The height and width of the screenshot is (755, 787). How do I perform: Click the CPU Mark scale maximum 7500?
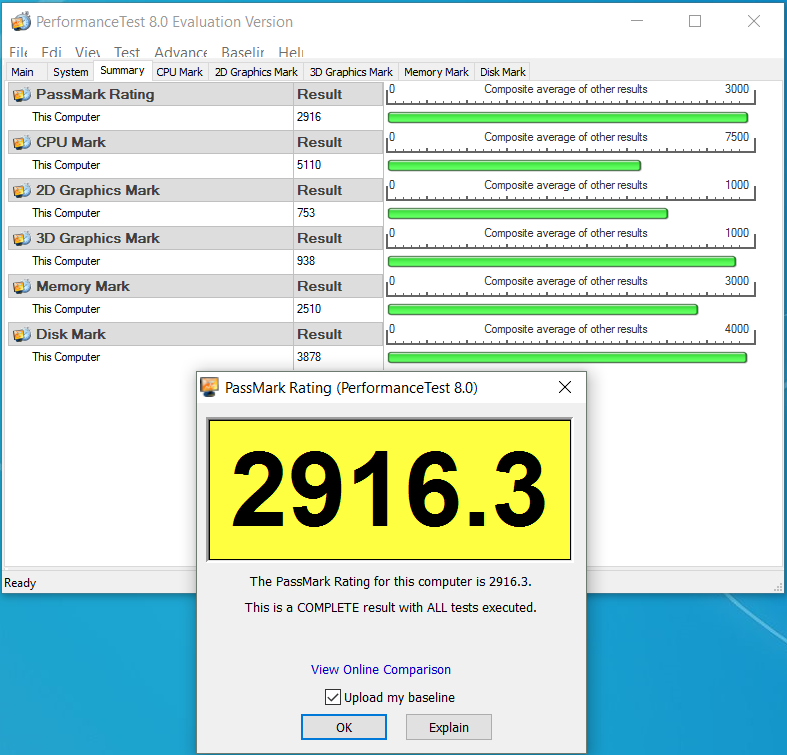coord(737,137)
